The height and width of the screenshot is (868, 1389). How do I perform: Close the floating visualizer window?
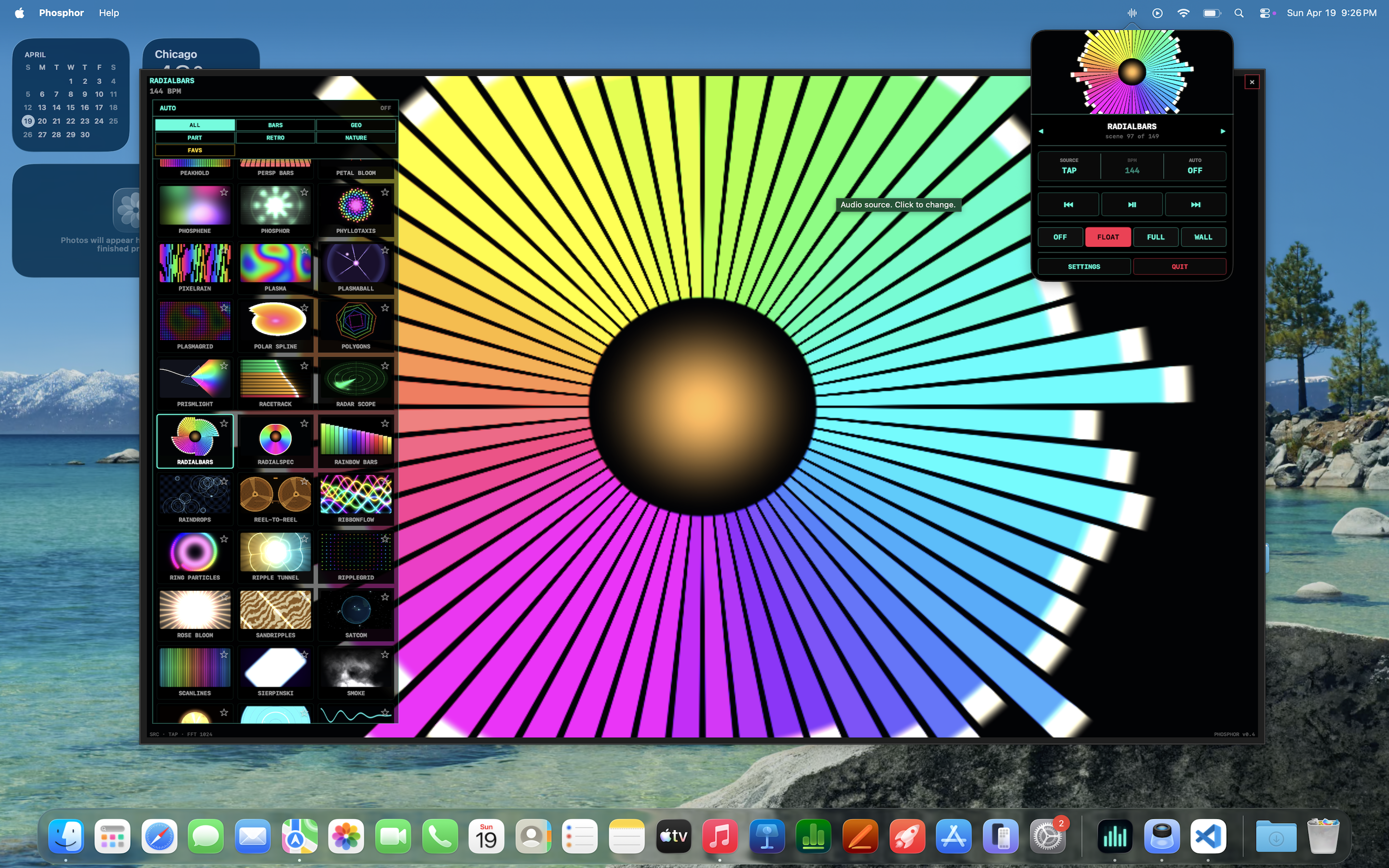[1252, 82]
